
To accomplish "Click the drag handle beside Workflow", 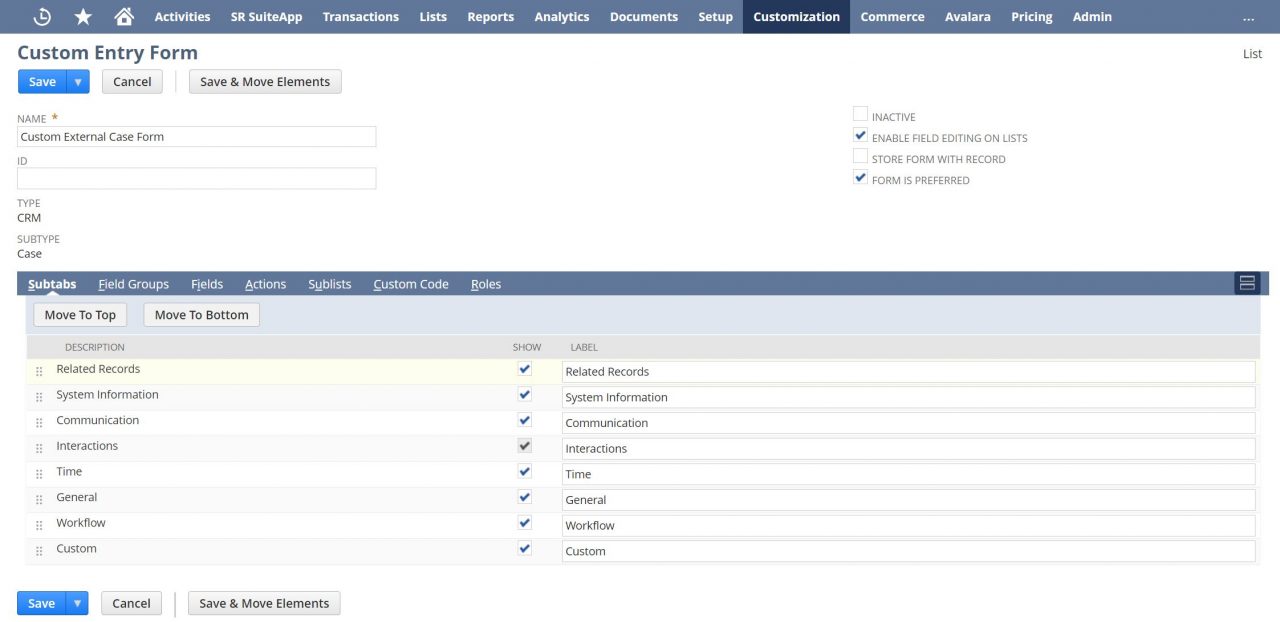I will [x=38, y=523].
